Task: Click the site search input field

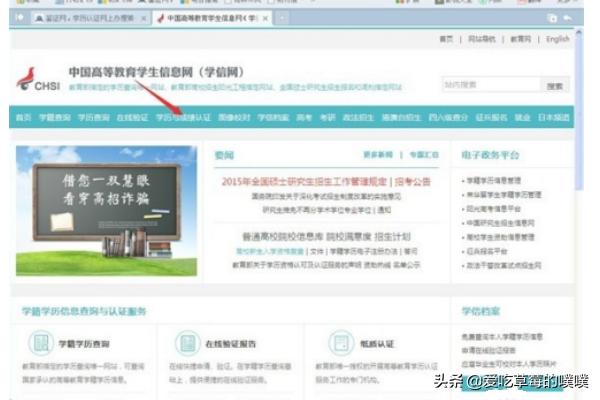Action: pyautogui.click(x=491, y=85)
